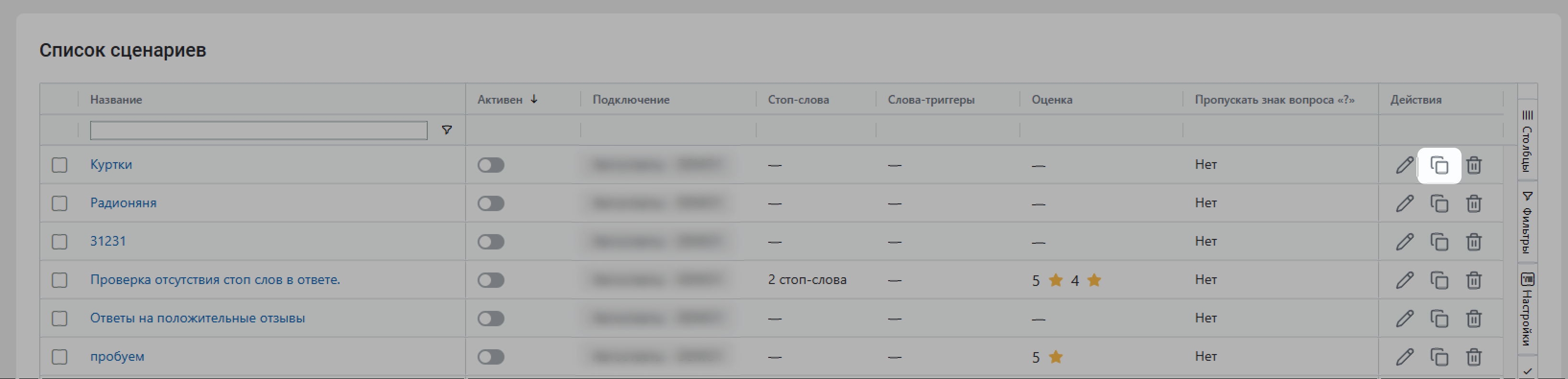Sort by the Активен column header
Screen dimensions: 1568x379
click(500, 99)
